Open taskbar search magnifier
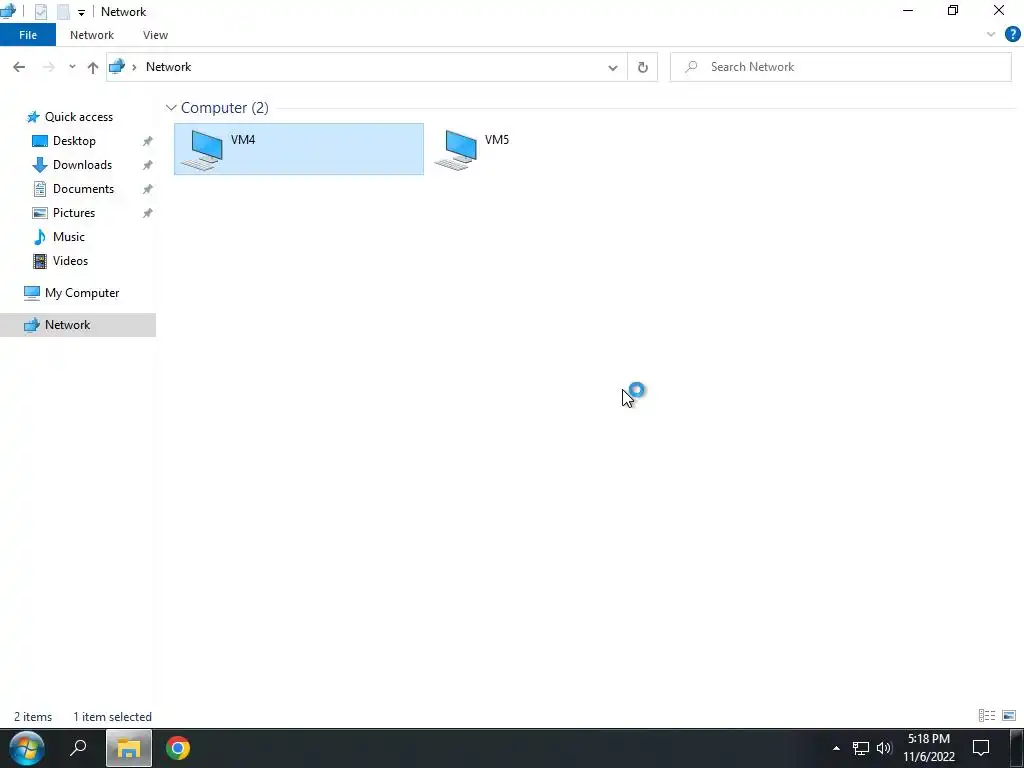1024x768 pixels. coord(78,748)
